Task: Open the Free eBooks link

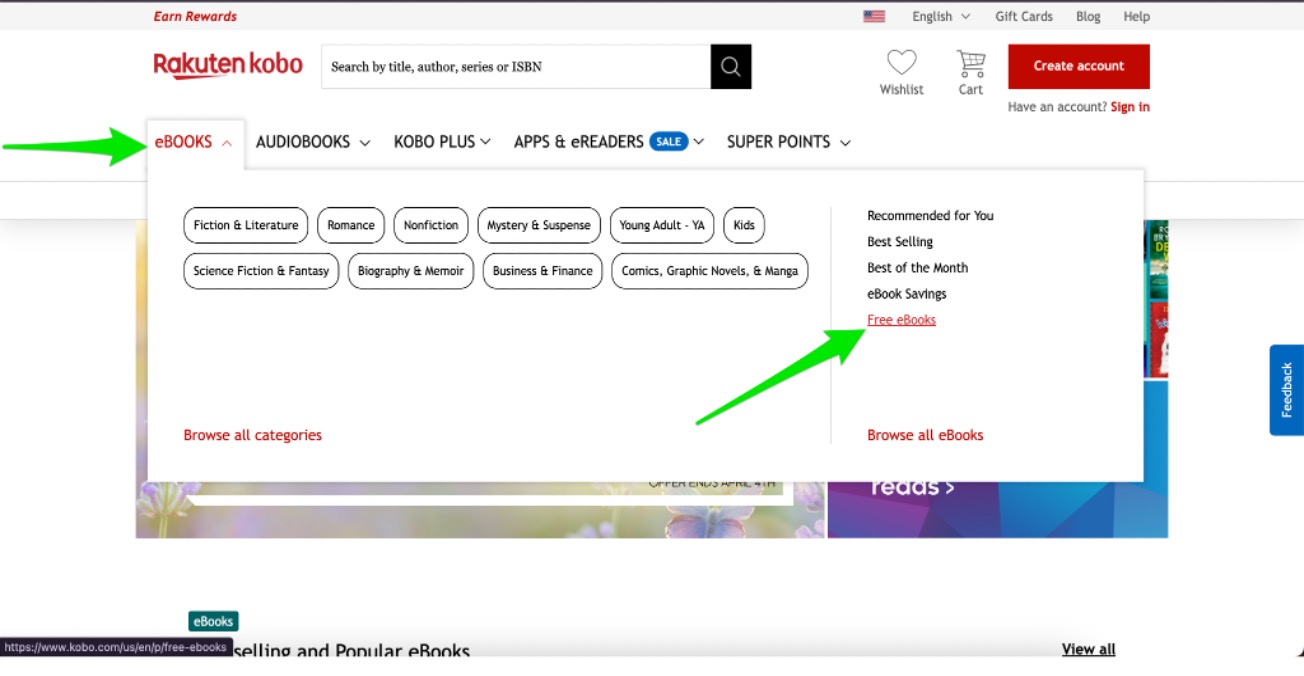Action: [x=901, y=320]
